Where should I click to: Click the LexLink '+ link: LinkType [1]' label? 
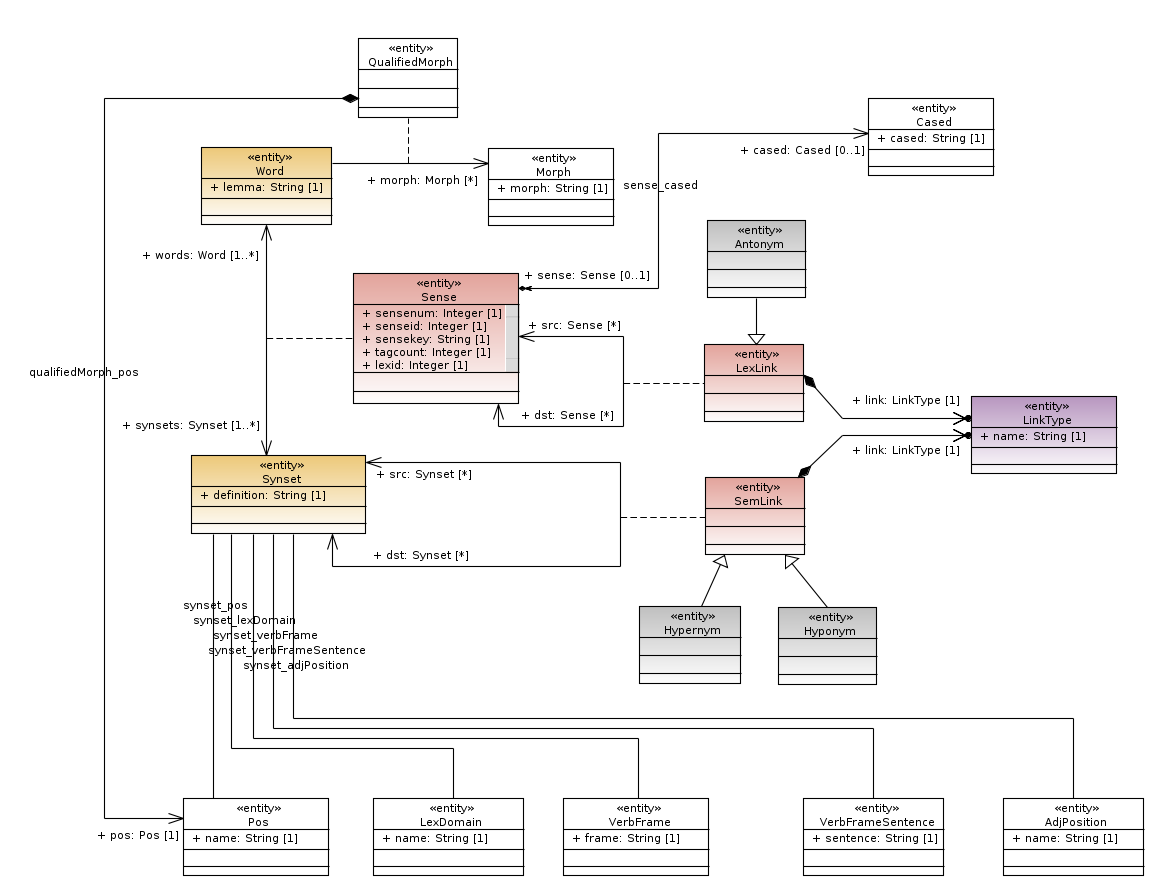906,400
